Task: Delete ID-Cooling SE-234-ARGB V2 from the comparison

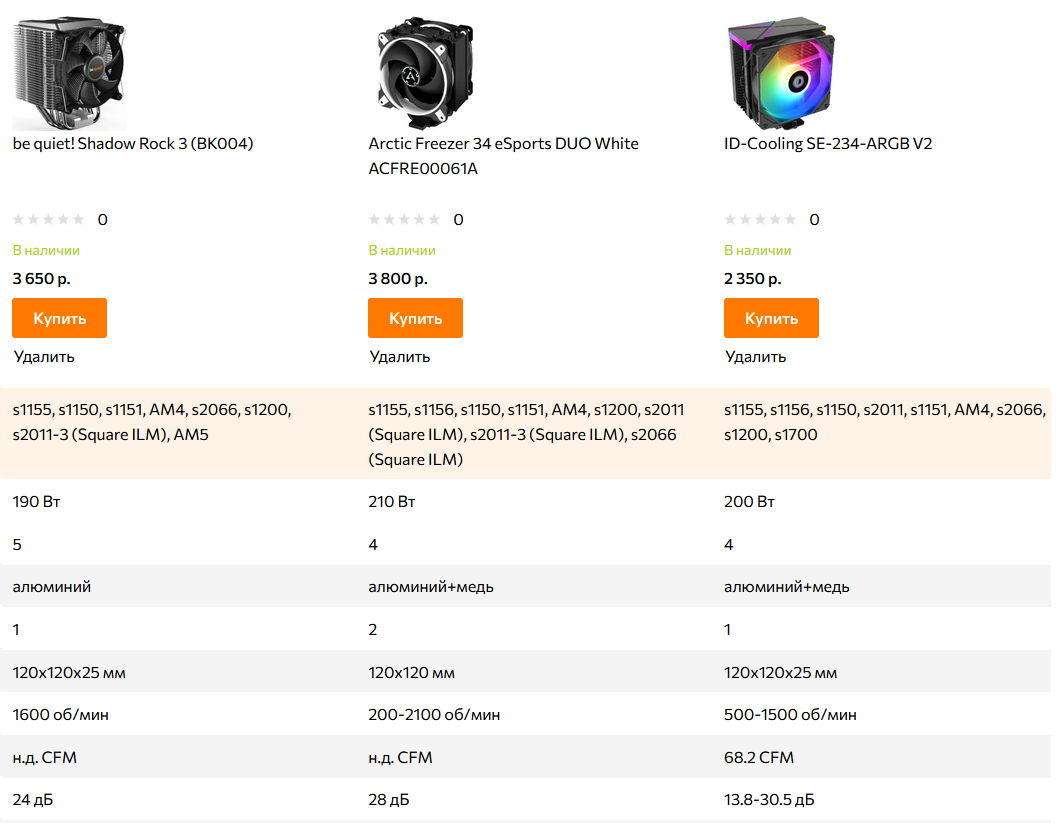Action: click(x=755, y=357)
